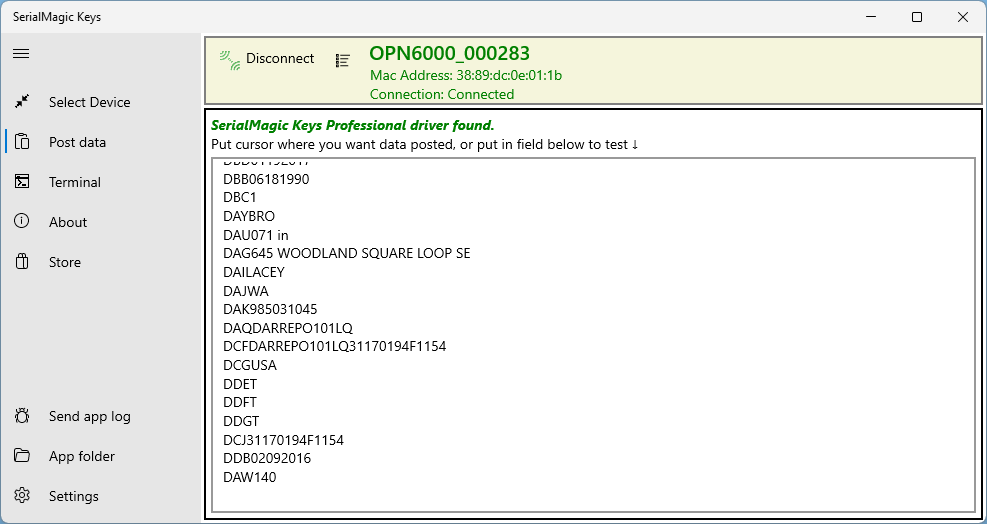Open the device details list icon
The width and height of the screenshot is (987, 524).
point(342,60)
